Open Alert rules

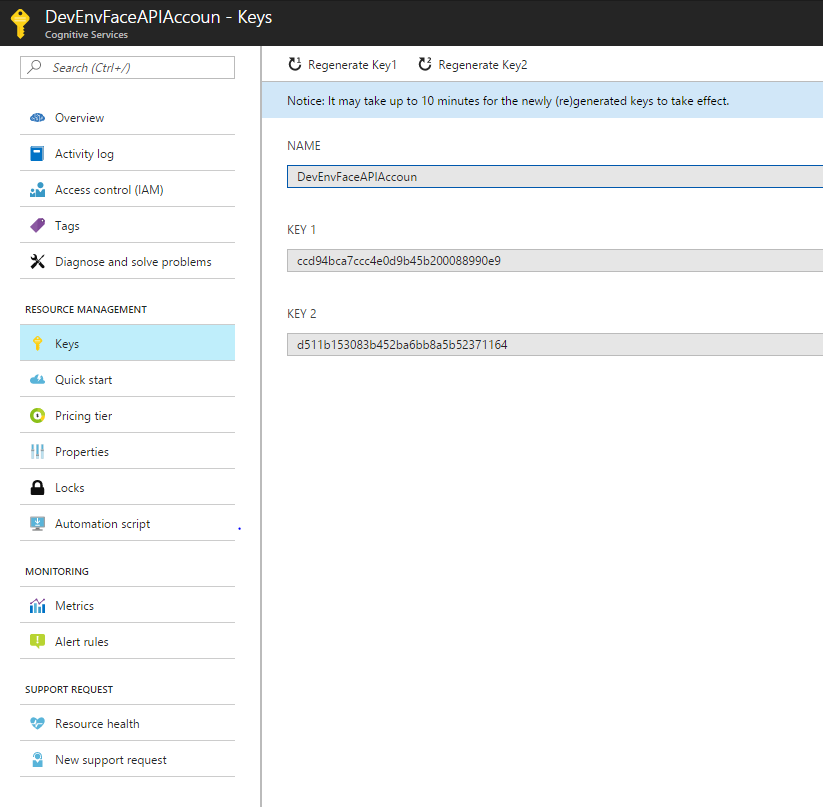point(128,641)
